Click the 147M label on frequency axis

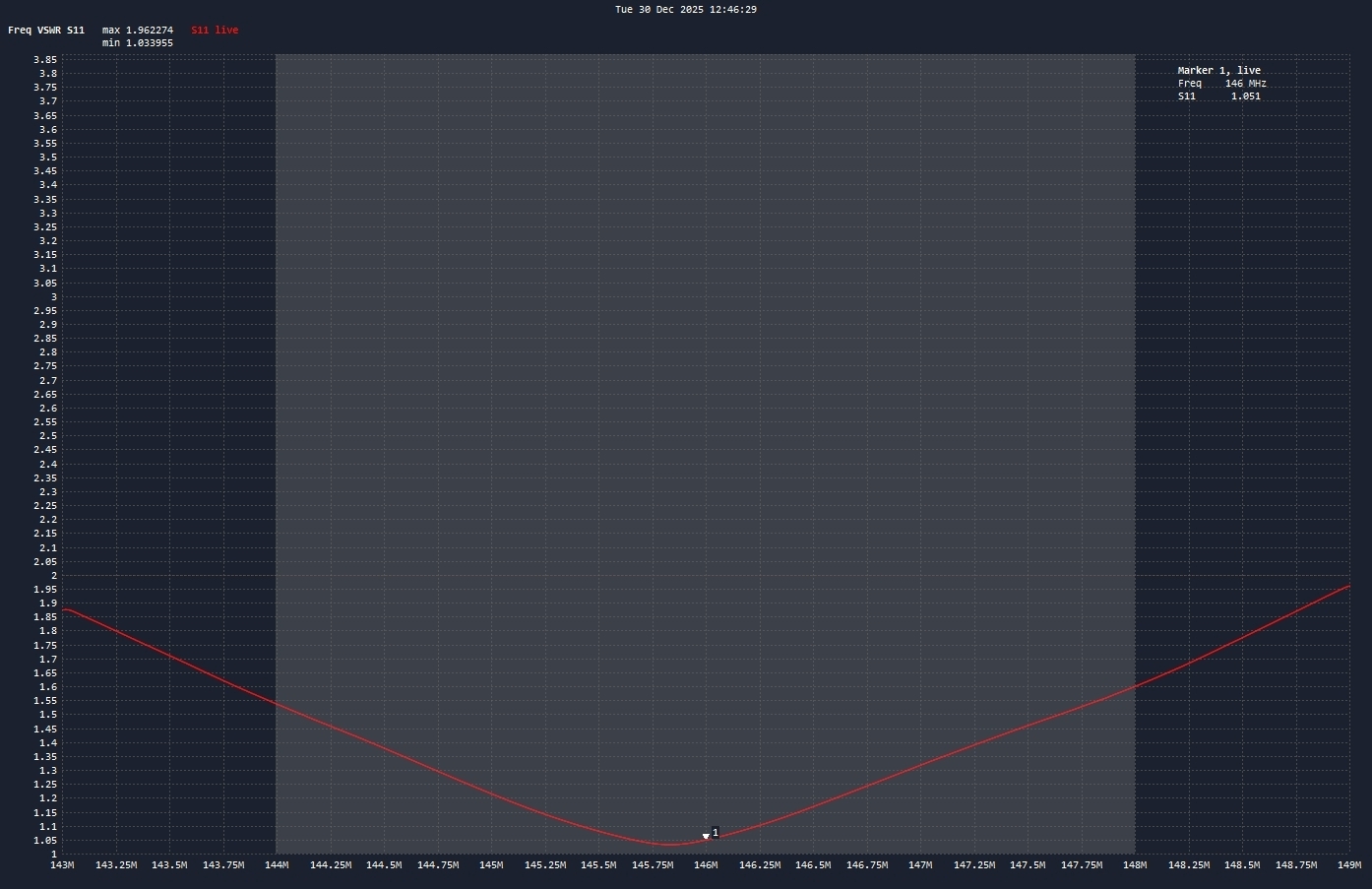point(920,865)
